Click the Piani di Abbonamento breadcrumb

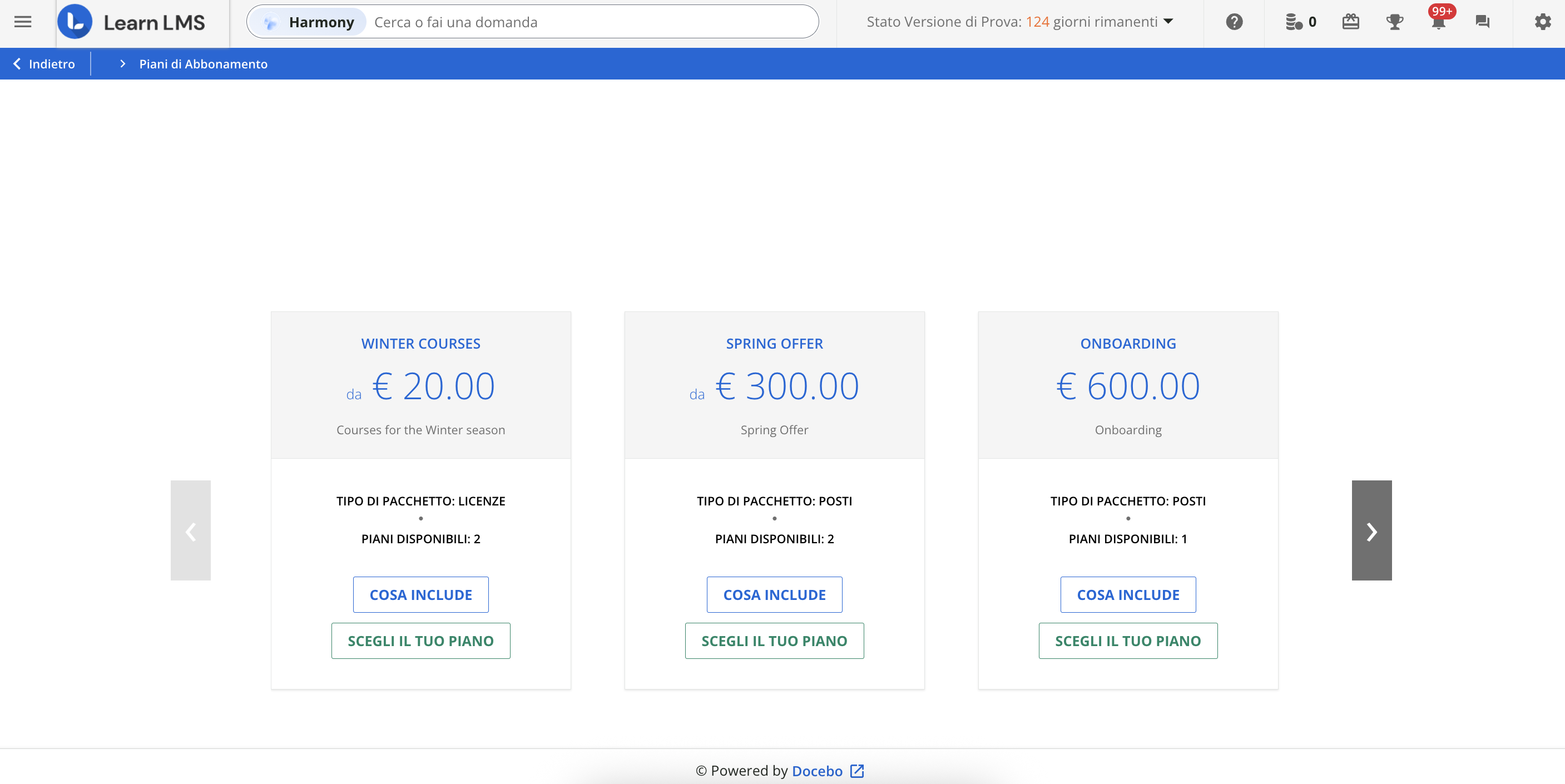click(x=203, y=64)
